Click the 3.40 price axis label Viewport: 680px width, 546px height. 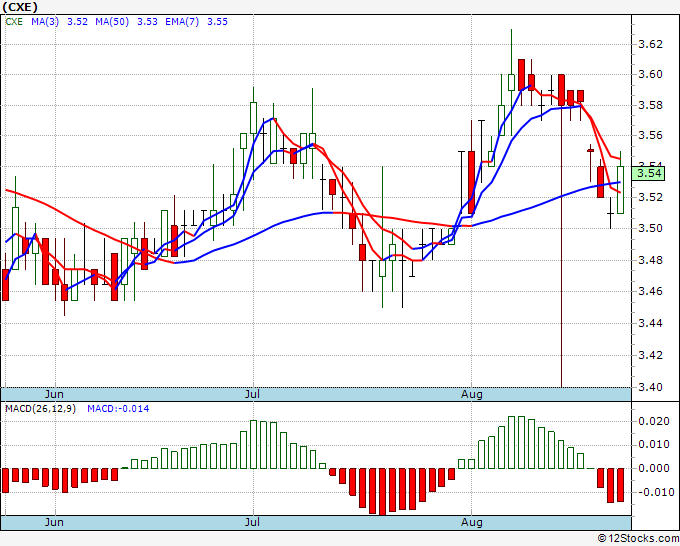click(x=651, y=387)
